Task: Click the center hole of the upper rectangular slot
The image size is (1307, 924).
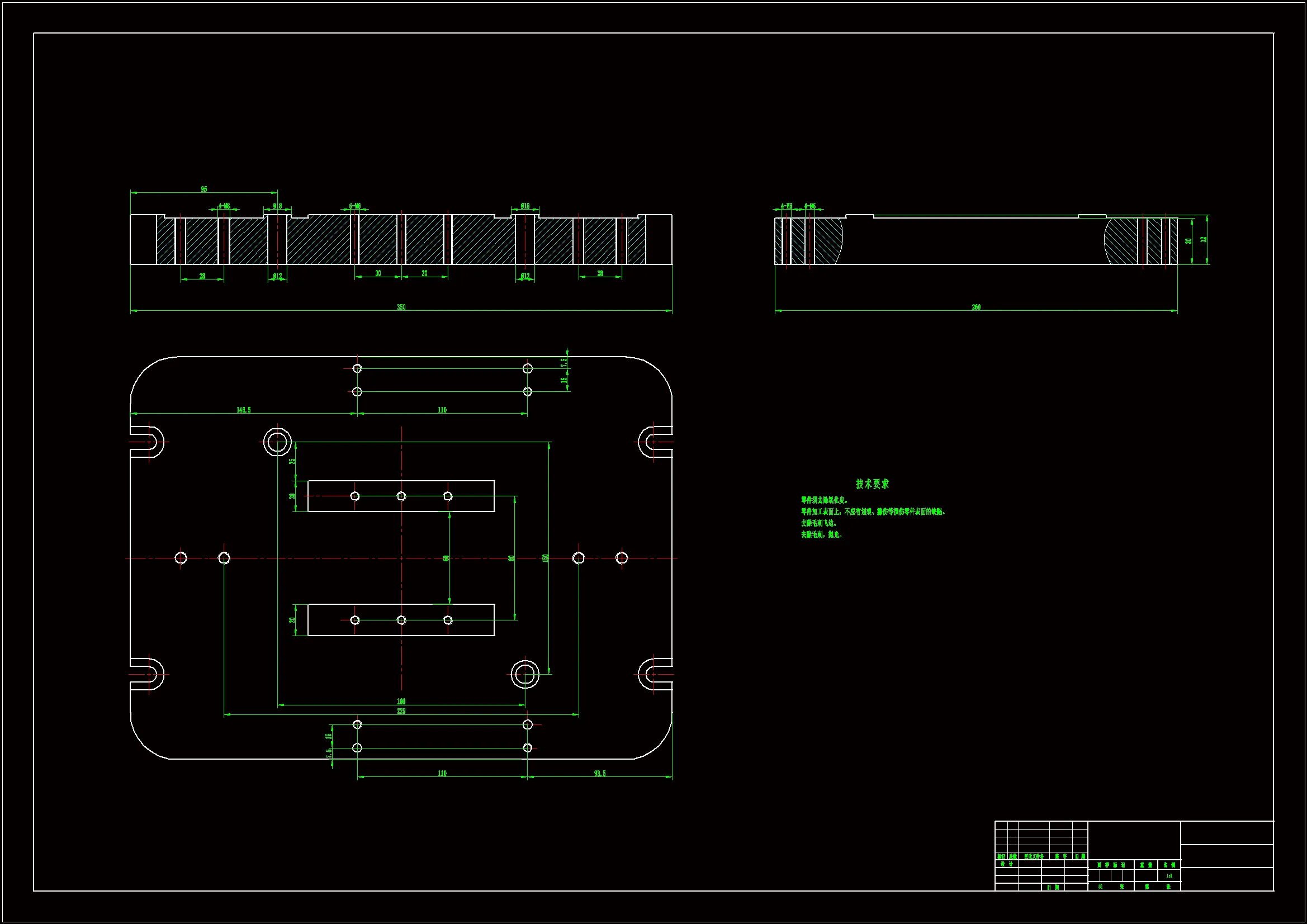Action: tap(401, 496)
